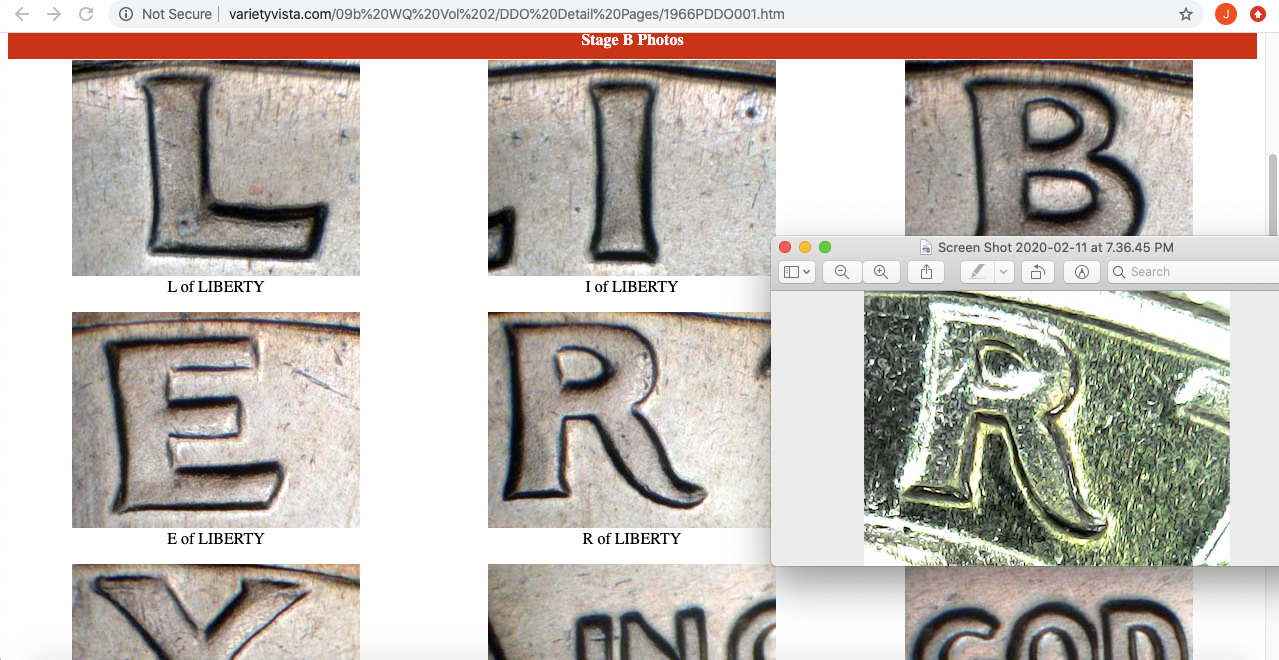Screen dimensions: 1279x660
Task: Click into the Preview search field
Action: point(1195,272)
